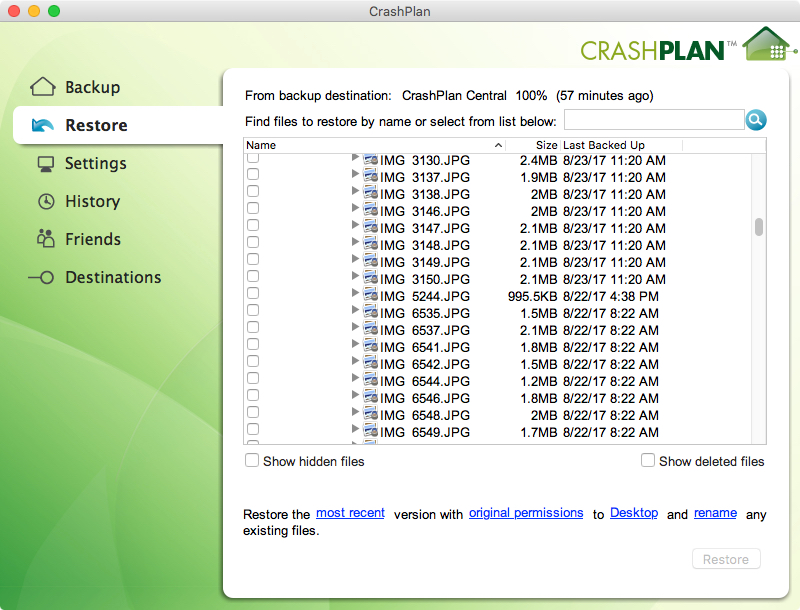The image size is (800, 610).
Task: Click the image file icon for IMG_3146.JPG
Action: [x=371, y=210]
